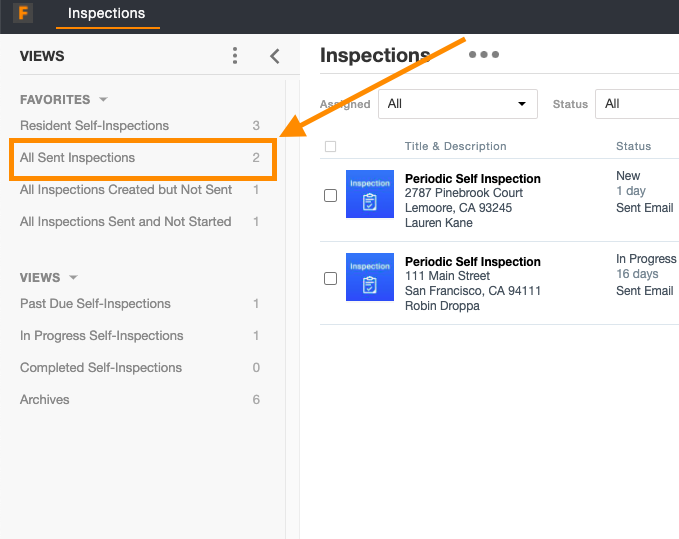Viewport: 679px width, 539px height.
Task: Open Resident Self-Inspections view
Action: (x=94, y=126)
